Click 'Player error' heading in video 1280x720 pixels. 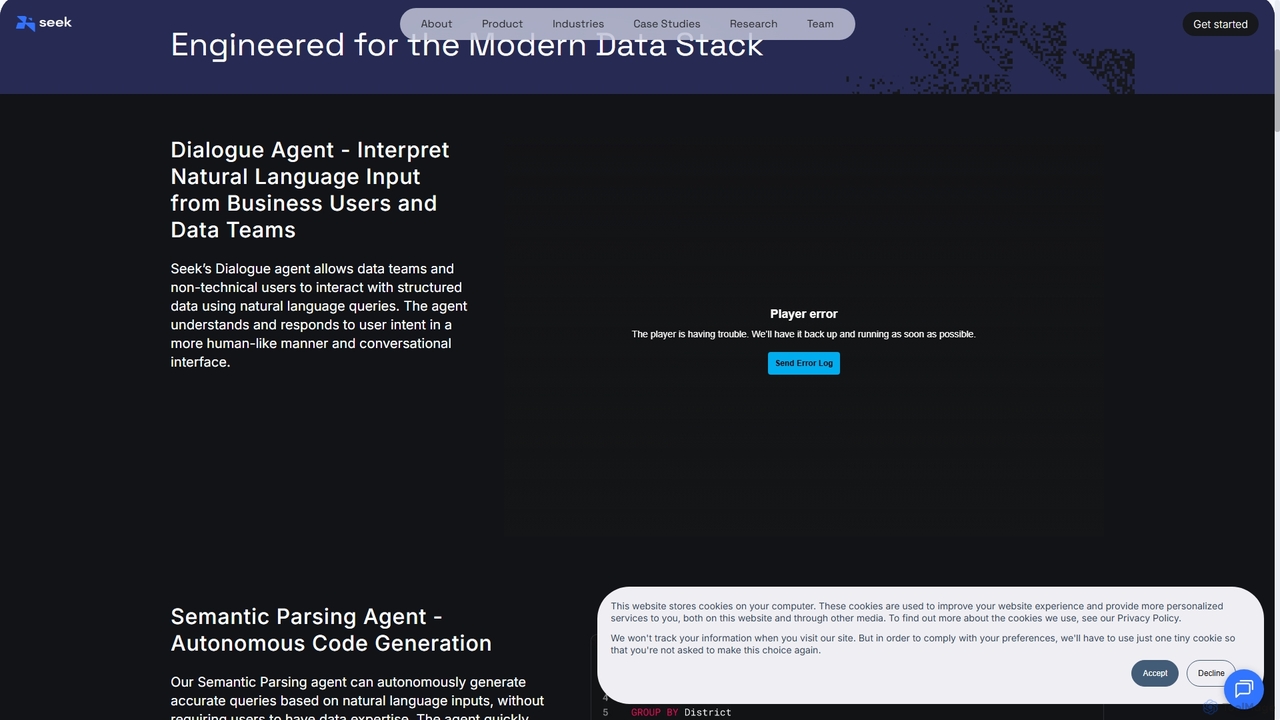[x=804, y=314]
